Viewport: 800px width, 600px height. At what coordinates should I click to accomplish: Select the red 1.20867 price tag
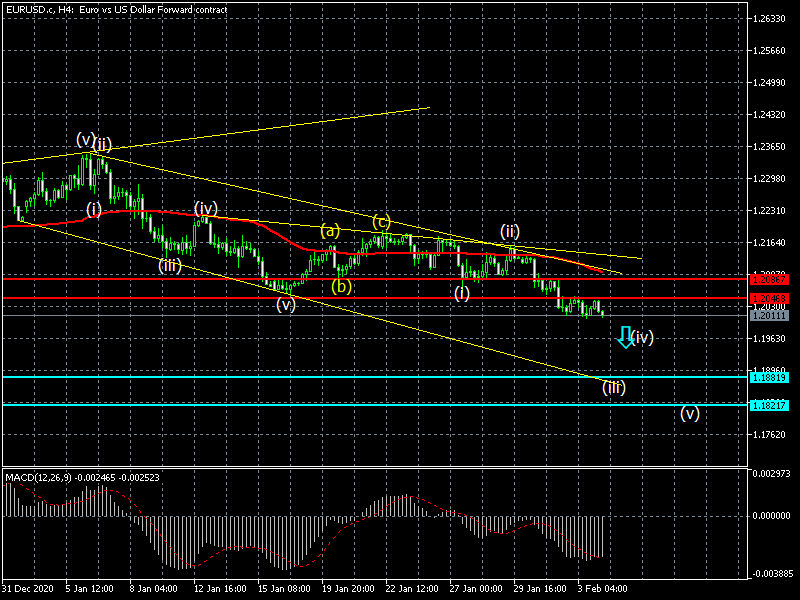tap(769, 280)
